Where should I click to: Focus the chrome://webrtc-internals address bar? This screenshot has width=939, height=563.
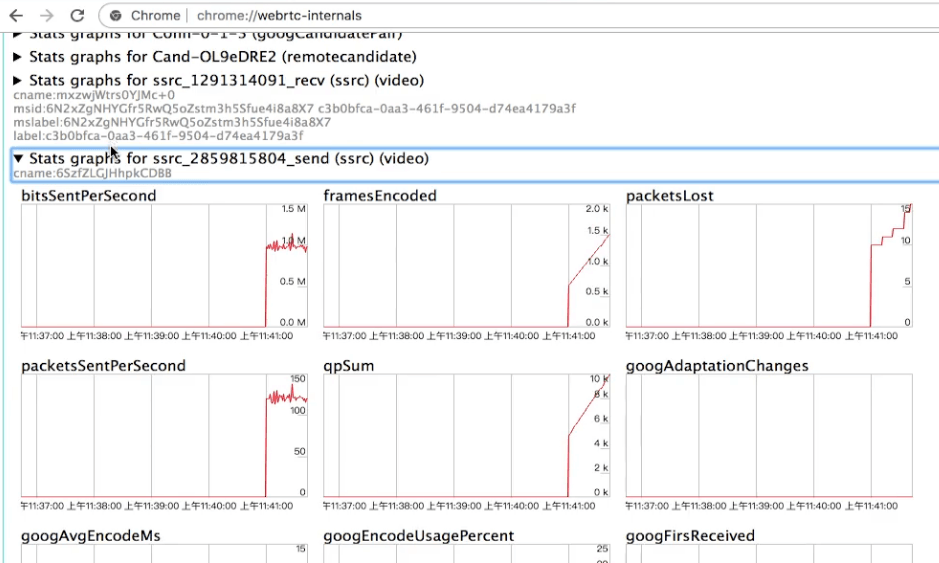[x=521, y=16]
